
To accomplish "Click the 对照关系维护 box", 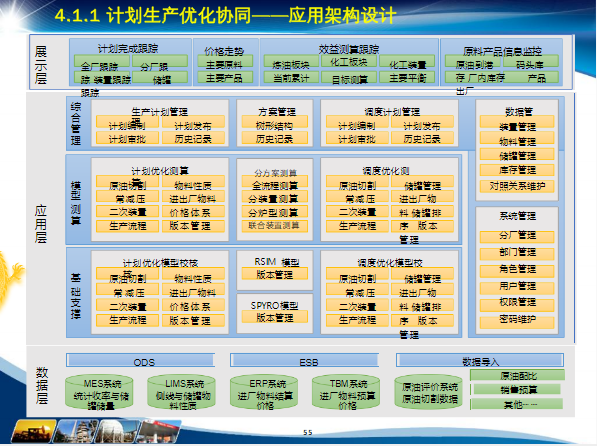I will 517,186.
